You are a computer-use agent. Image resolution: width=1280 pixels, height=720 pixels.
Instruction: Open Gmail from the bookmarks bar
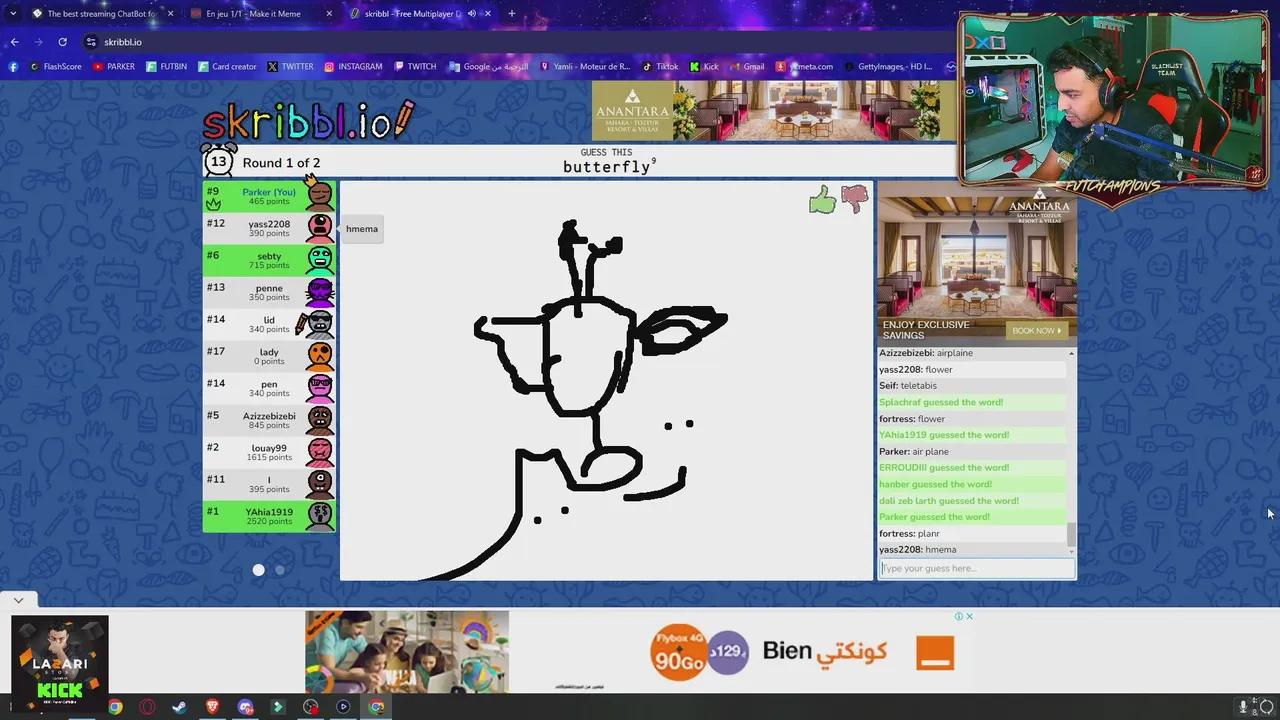[x=748, y=66]
